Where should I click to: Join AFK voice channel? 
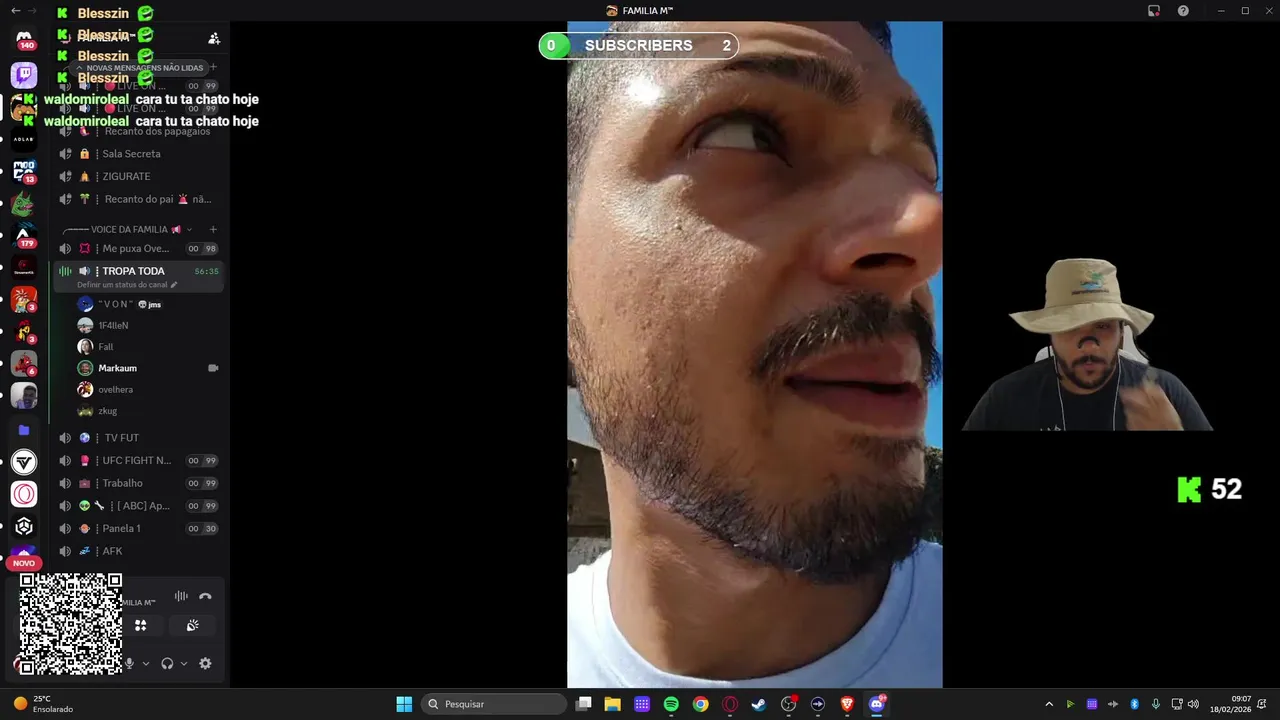pyautogui.click(x=139, y=551)
